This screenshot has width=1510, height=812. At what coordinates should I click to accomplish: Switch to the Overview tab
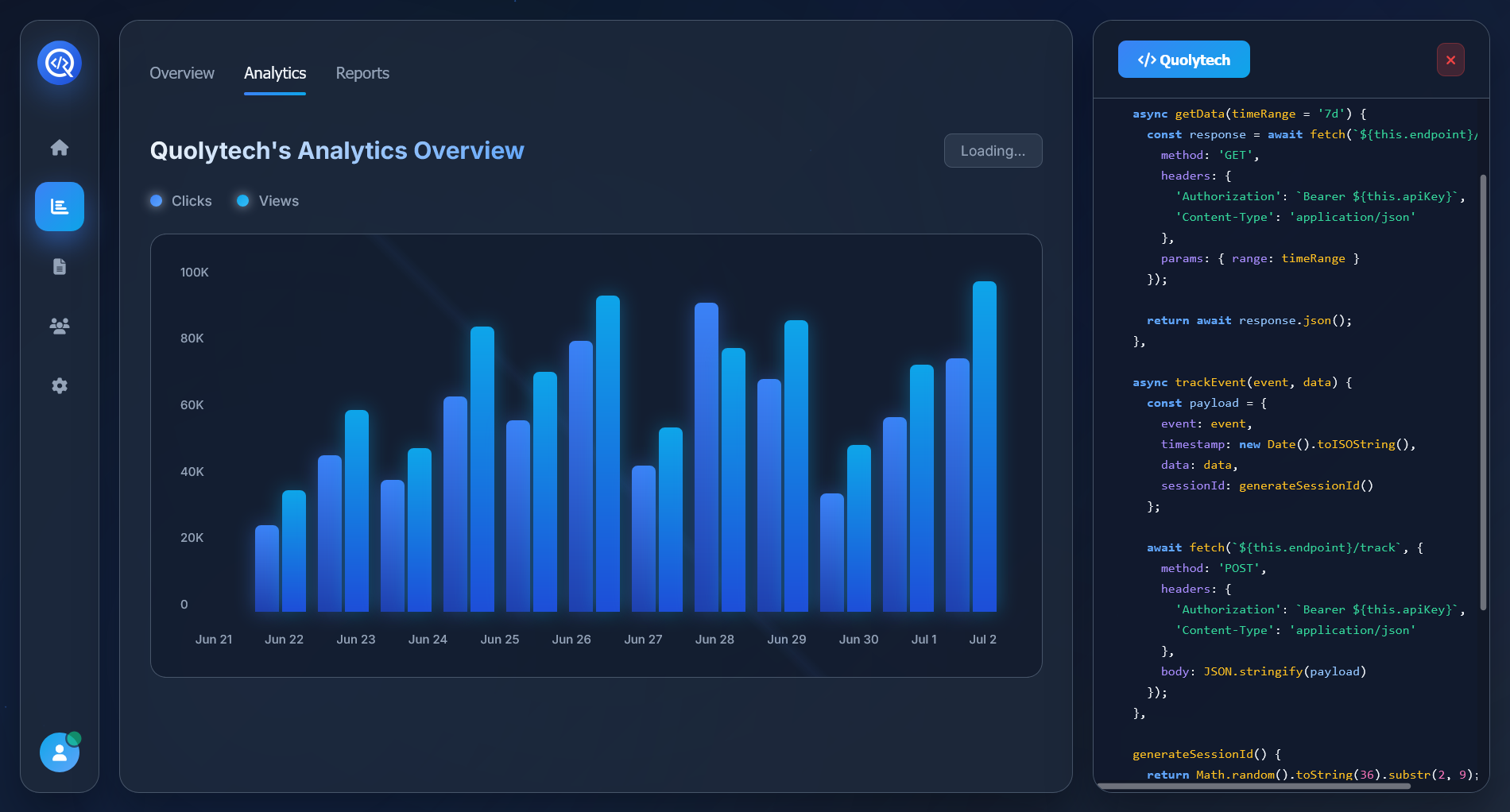click(x=181, y=73)
